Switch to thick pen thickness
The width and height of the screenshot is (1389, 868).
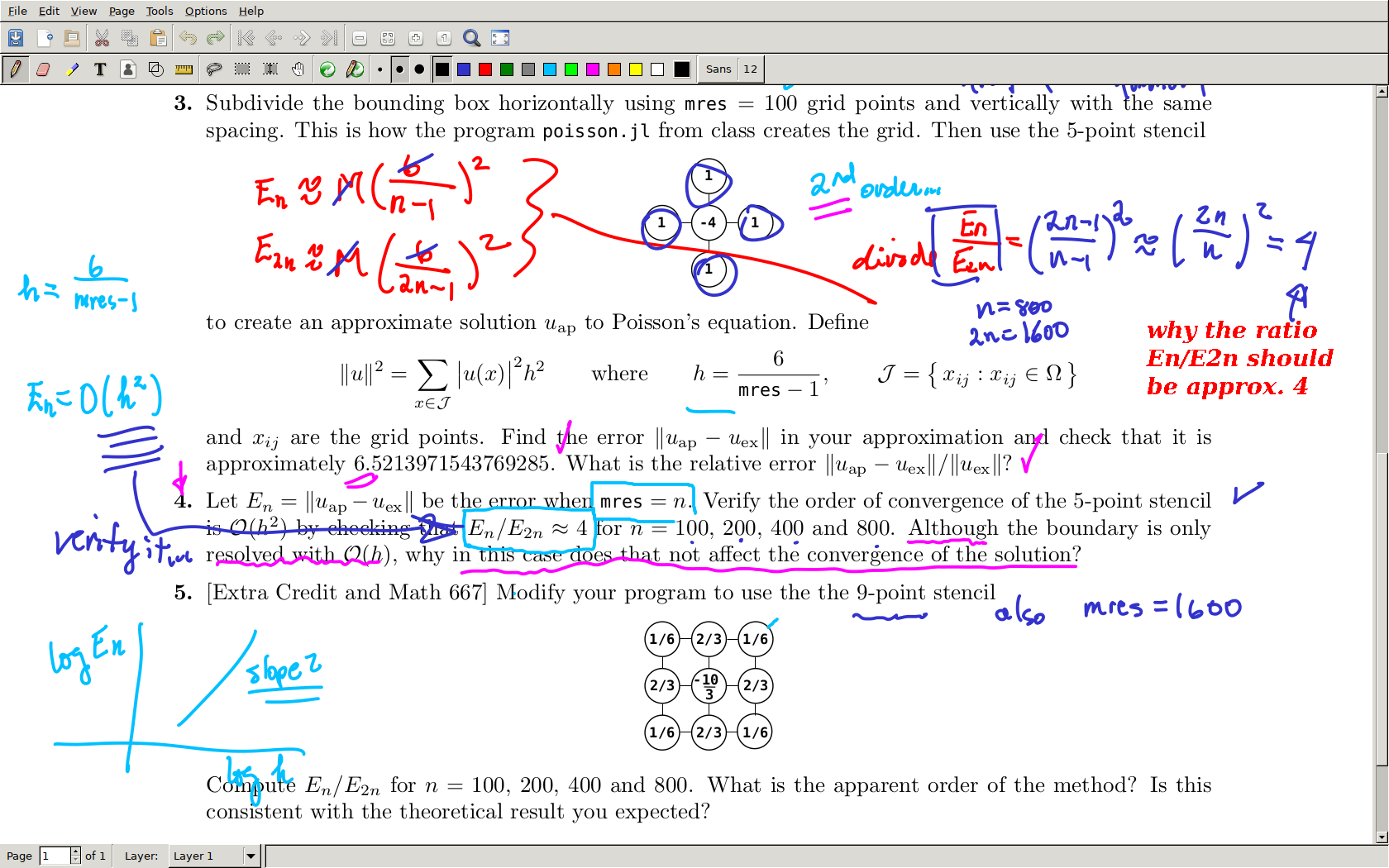tap(419, 69)
